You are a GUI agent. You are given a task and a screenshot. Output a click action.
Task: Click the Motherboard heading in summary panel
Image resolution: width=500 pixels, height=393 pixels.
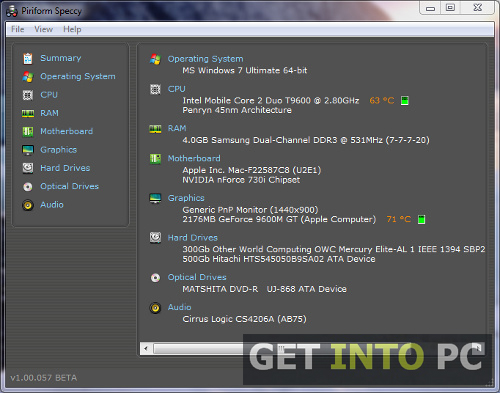(194, 158)
